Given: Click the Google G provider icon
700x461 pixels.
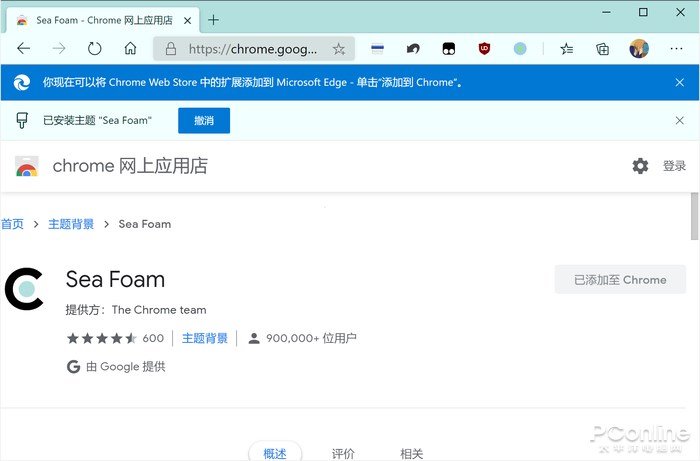Looking at the screenshot, I should pyautogui.click(x=73, y=366).
